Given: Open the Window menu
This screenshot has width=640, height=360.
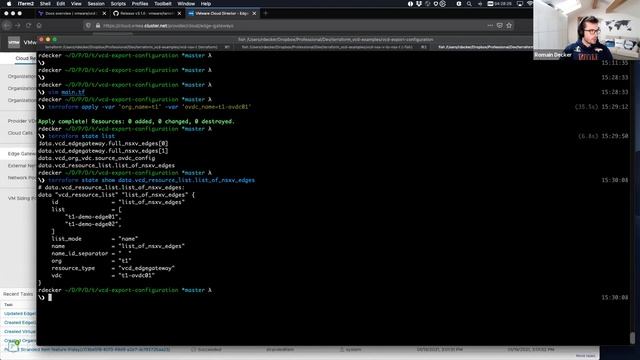Looking at the screenshot, I should click(186, 4).
